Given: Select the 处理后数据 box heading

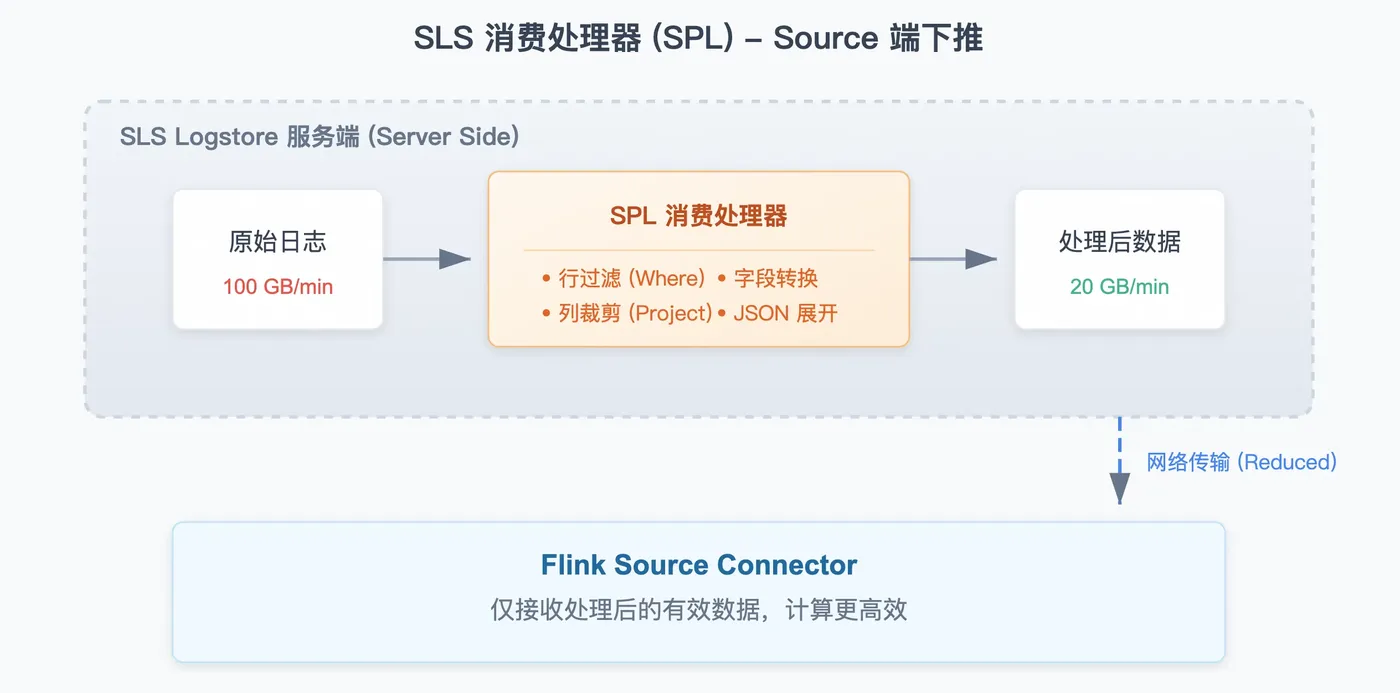Looking at the screenshot, I should click(1119, 242).
